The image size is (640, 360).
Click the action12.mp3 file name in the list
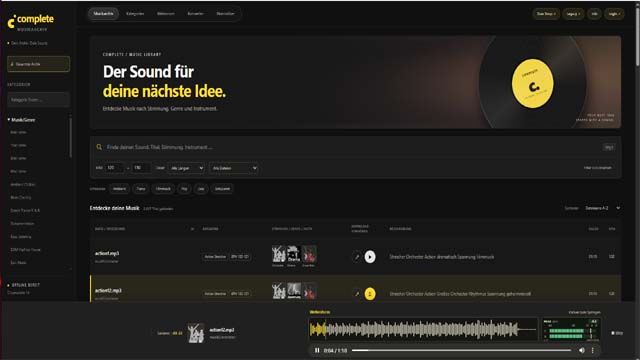[x=108, y=291]
